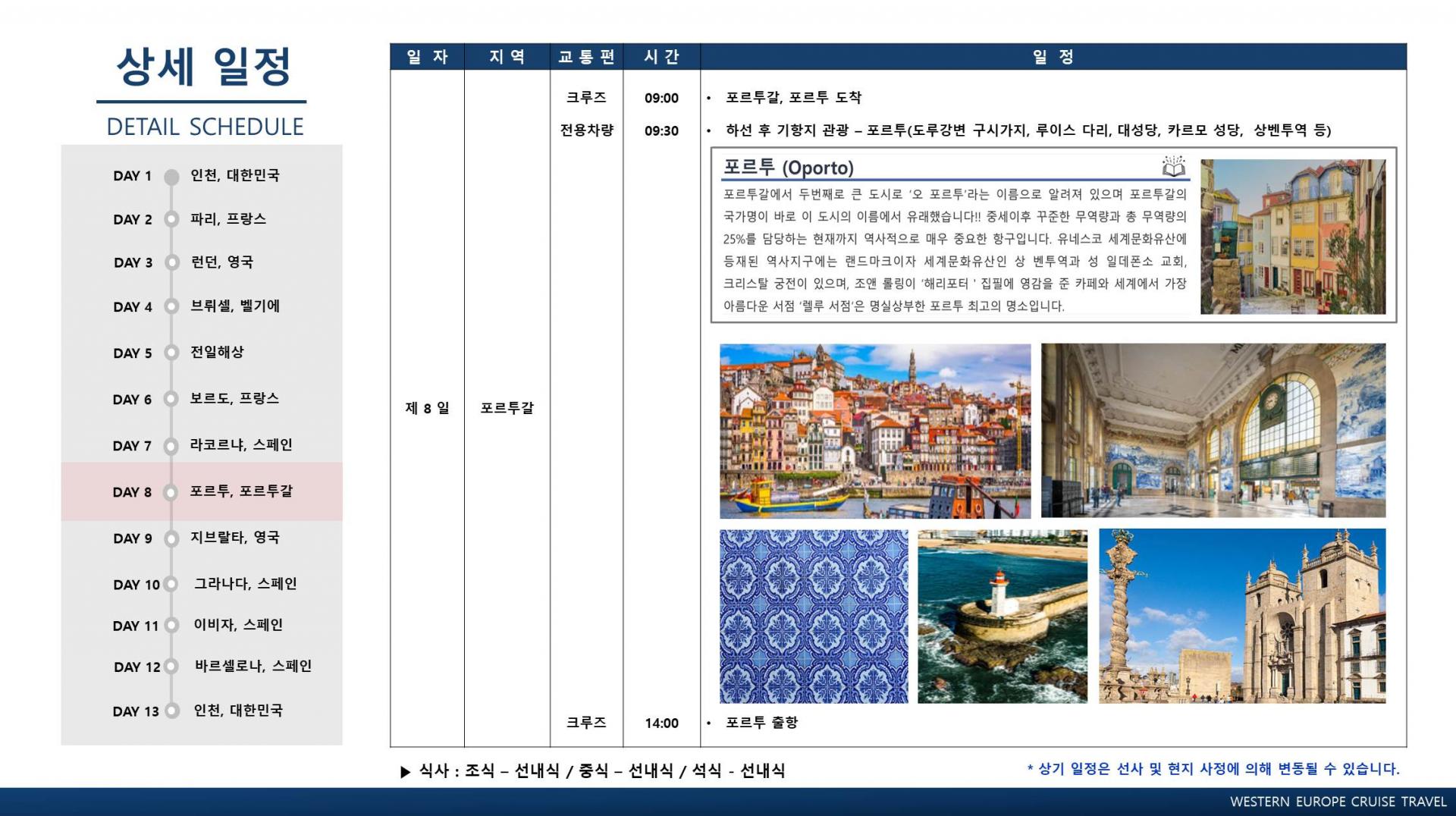Select the 제 8 일 date cell
The image size is (1456, 816).
point(427,408)
